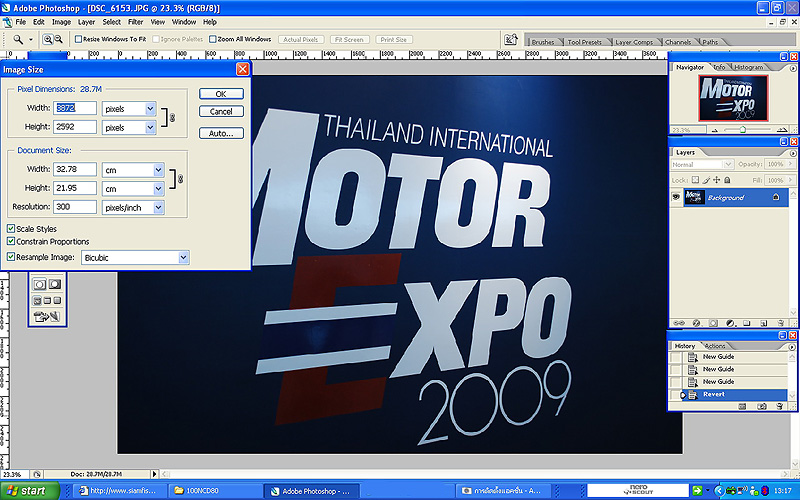The image size is (800, 500).
Task: Open Windows Start menu
Action: tap(30, 491)
